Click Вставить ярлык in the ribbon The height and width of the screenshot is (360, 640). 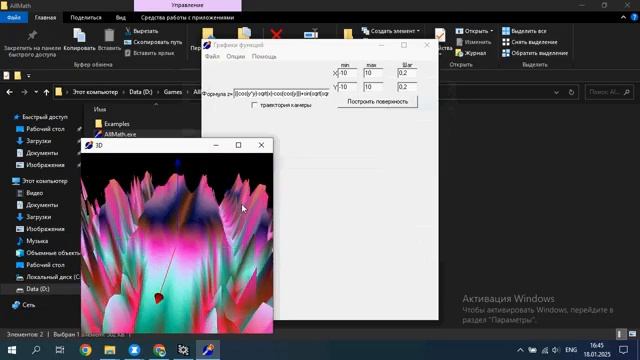click(149, 53)
